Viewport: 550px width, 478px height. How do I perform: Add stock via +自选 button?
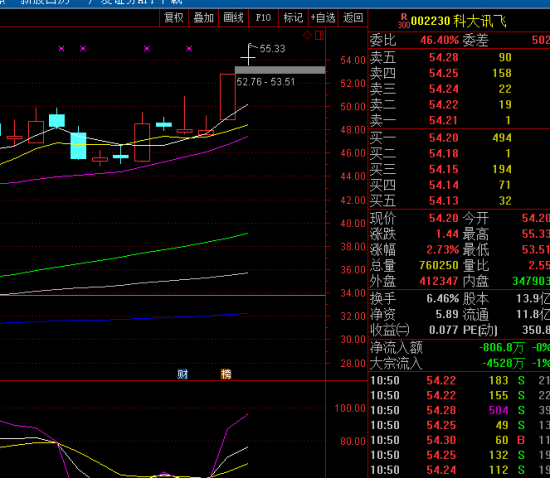tap(323, 18)
